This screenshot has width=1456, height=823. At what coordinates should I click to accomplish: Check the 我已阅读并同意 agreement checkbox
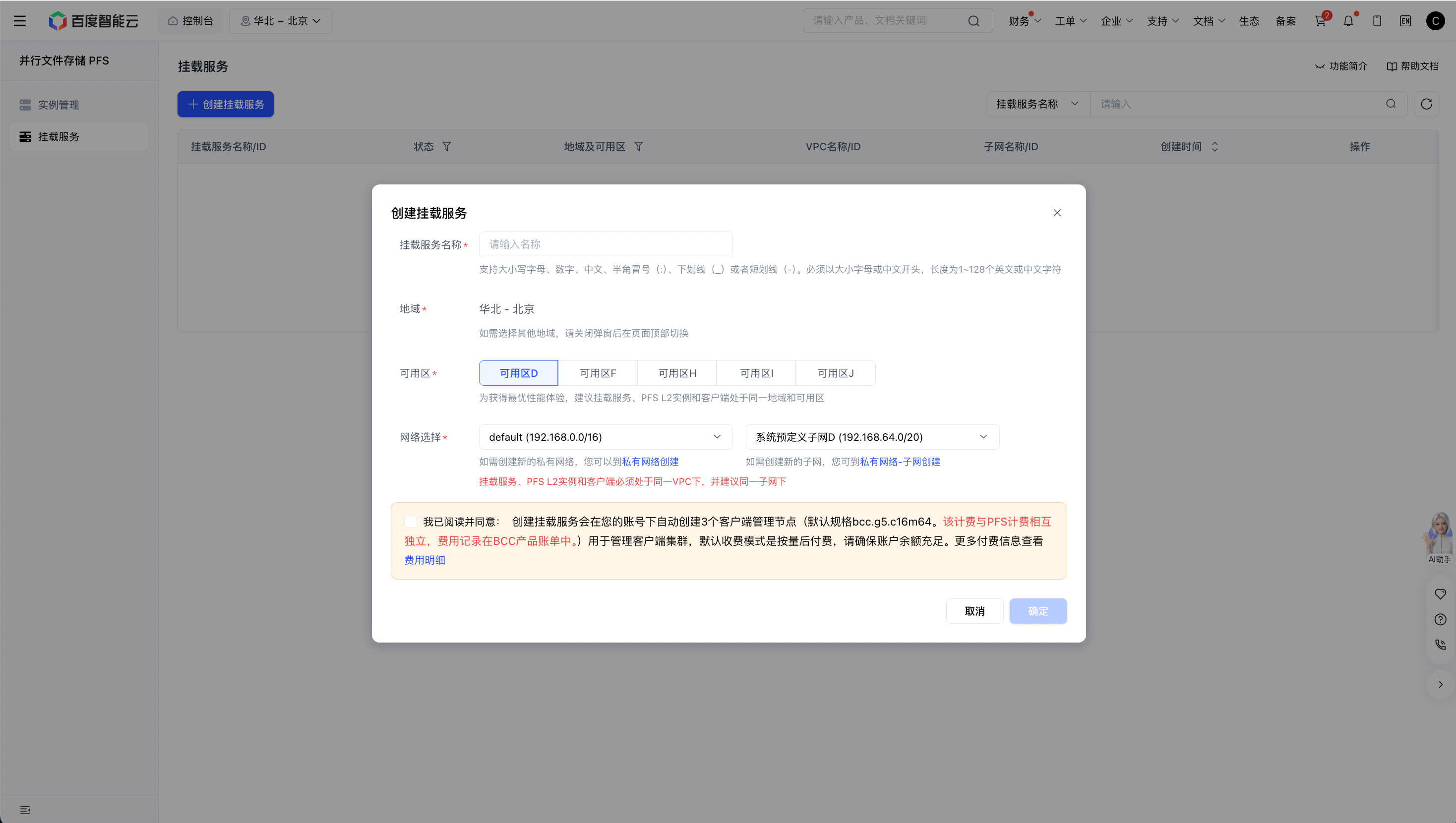click(x=411, y=522)
